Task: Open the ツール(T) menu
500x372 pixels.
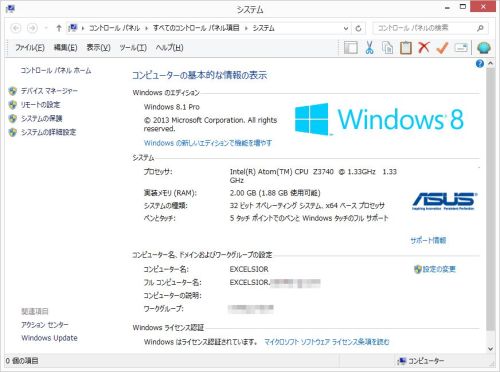Action: point(133,48)
